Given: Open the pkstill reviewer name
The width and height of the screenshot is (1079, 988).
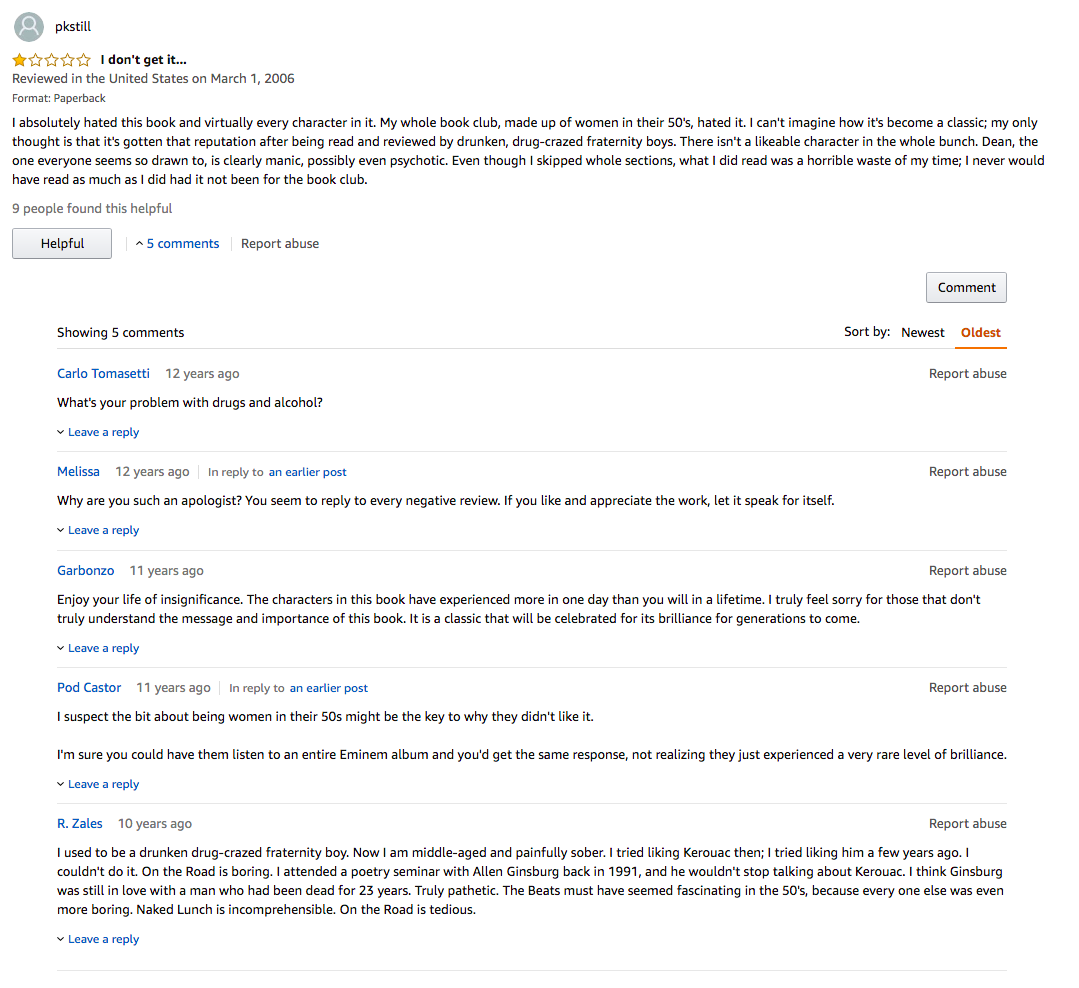Looking at the screenshot, I should [x=73, y=27].
